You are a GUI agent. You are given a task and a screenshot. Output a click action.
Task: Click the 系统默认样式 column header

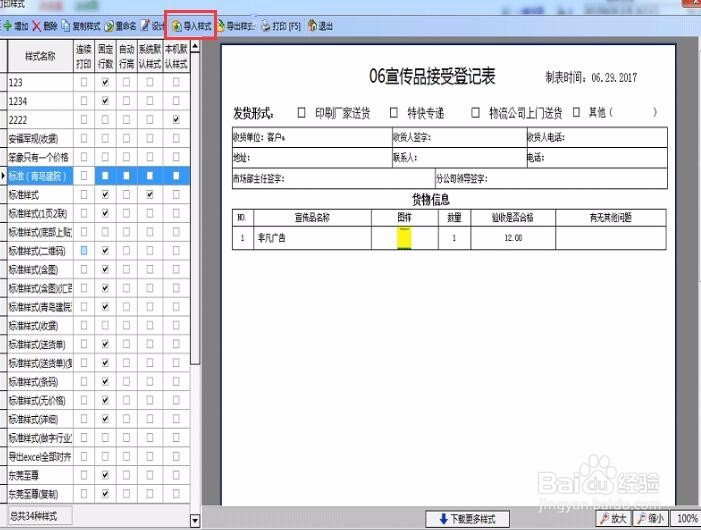coord(149,56)
